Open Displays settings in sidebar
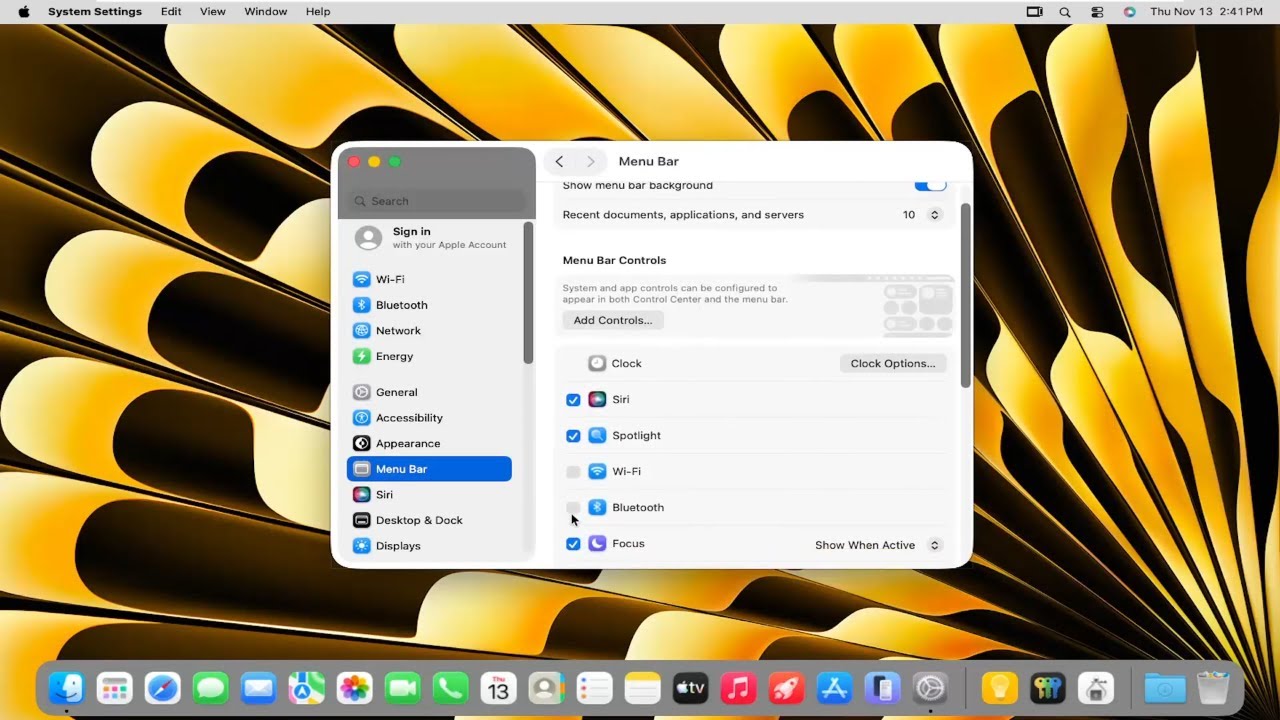Viewport: 1280px width, 720px height. (429, 546)
